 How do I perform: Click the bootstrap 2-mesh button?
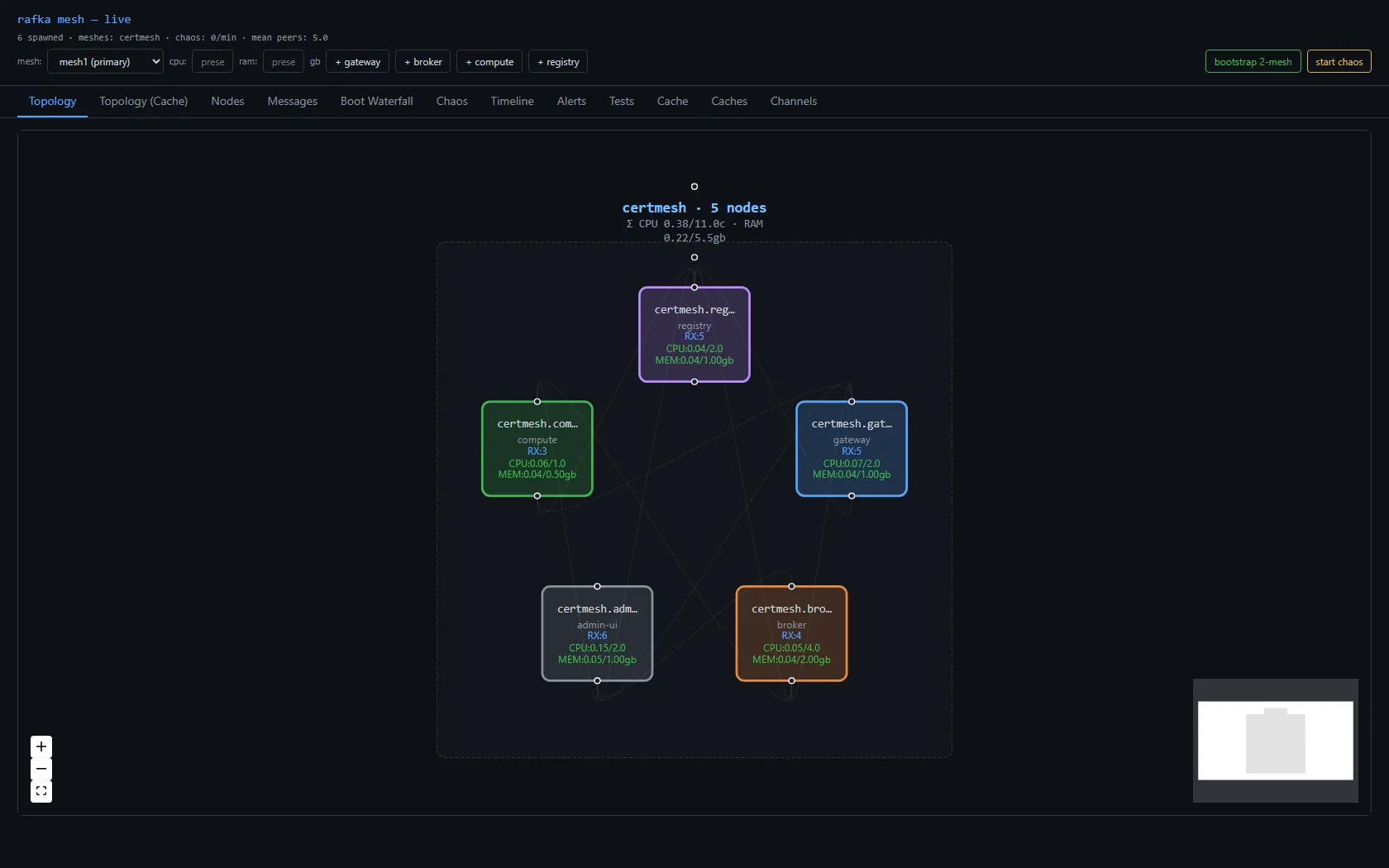pyautogui.click(x=1253, y=61)
